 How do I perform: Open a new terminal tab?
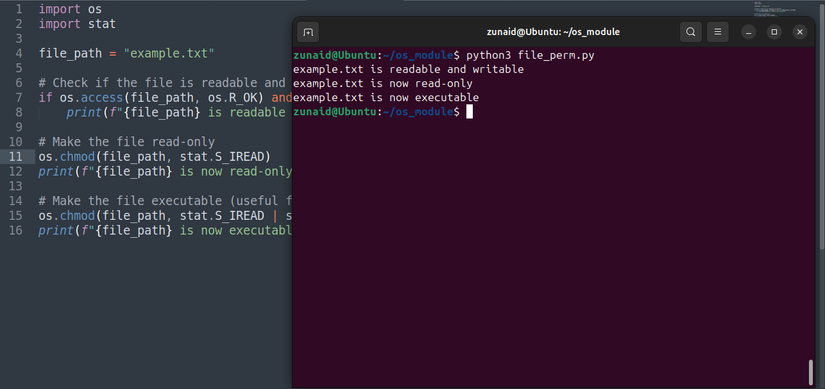(308, 32)
